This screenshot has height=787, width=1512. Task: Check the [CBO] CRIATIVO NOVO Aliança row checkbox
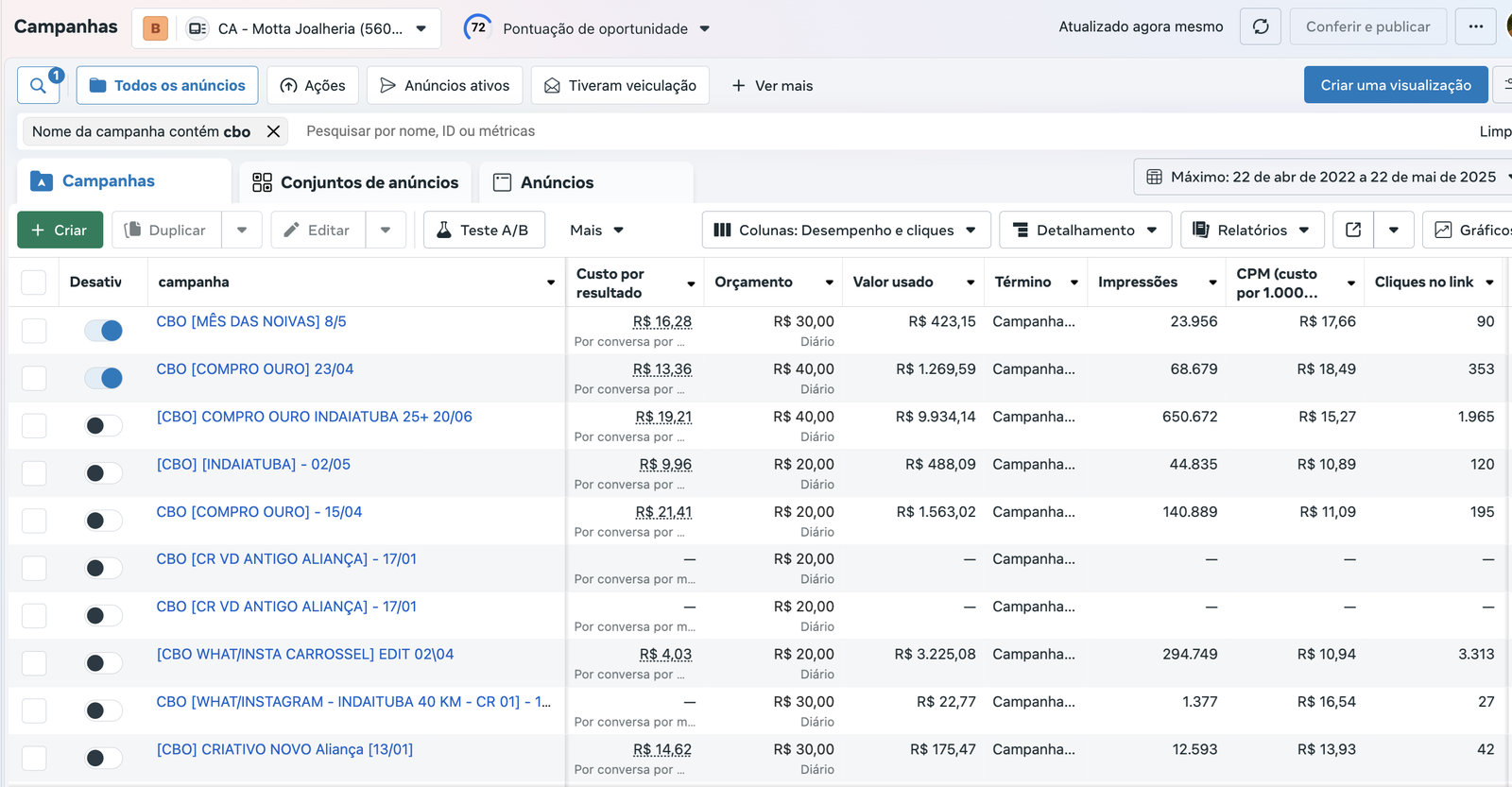(x=34, y=758)
